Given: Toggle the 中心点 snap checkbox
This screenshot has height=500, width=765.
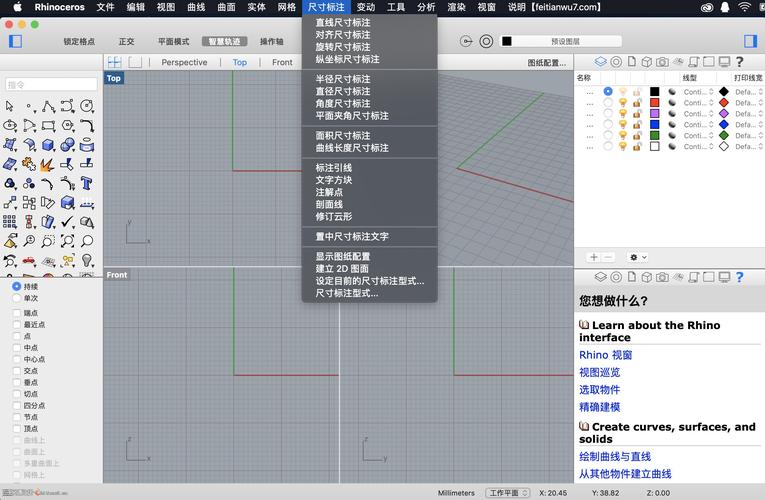Looking at the screenshot, I should 17,360.
